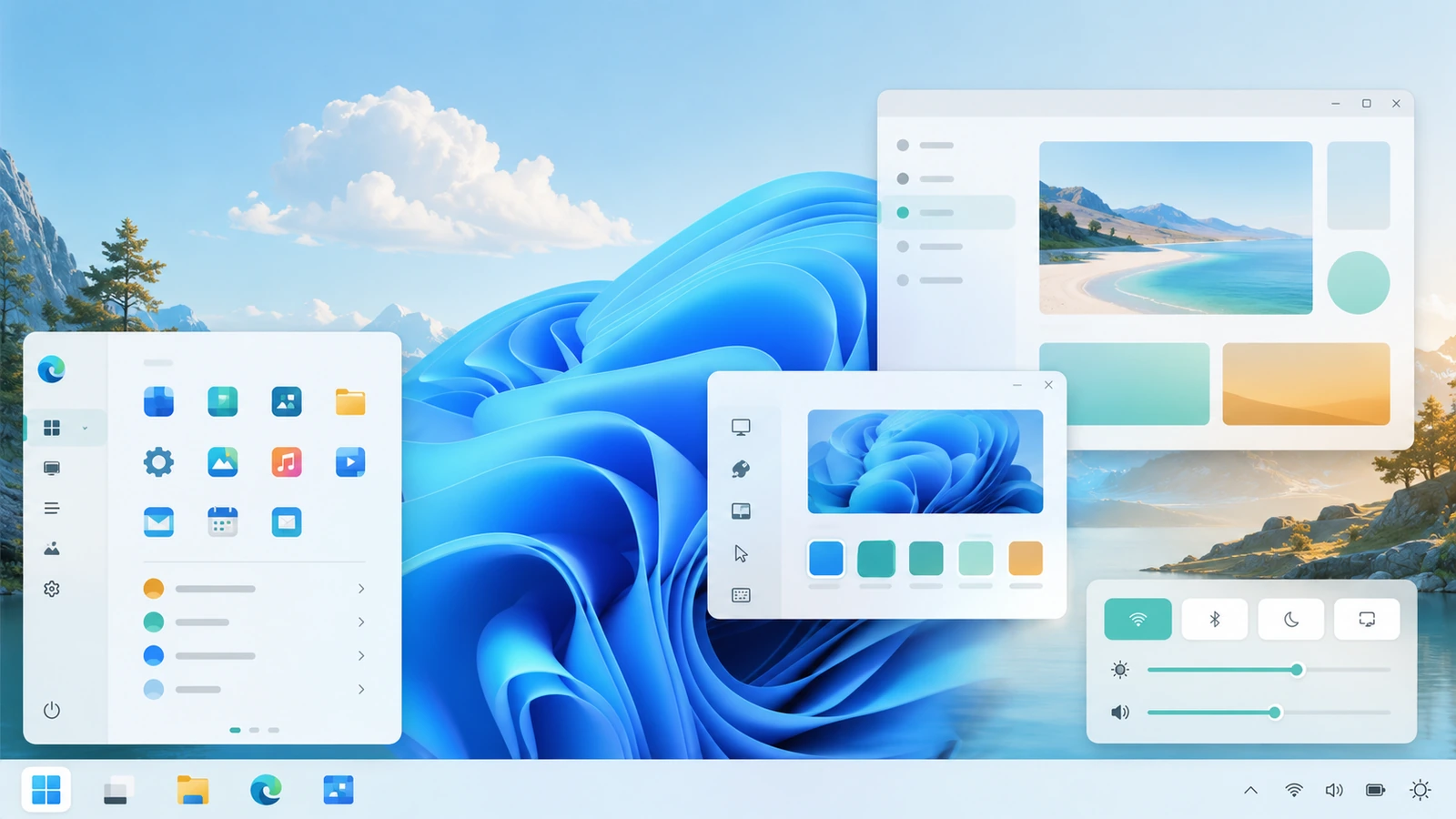Choose the blue accent color swatch
Screen dimensions: 1456x819
tap(826, 559)
